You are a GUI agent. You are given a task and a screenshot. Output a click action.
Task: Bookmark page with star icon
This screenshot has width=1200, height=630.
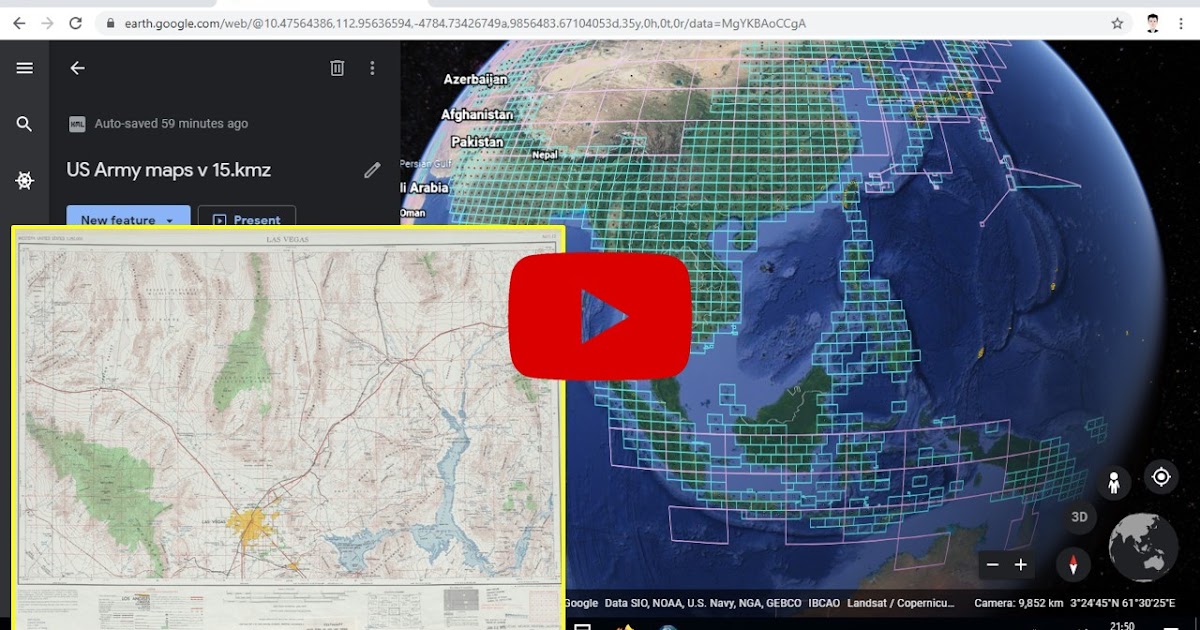1117,22
